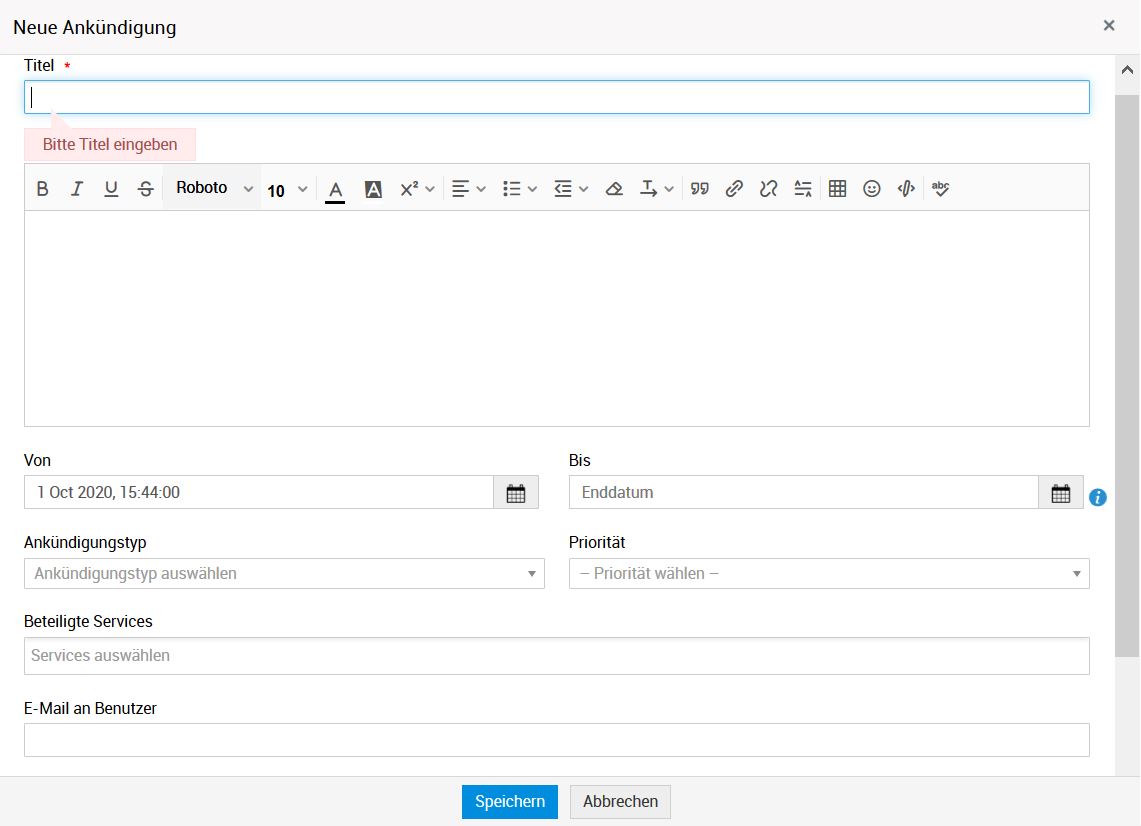
Task: Expand the list options arrow
Action: 533,189
